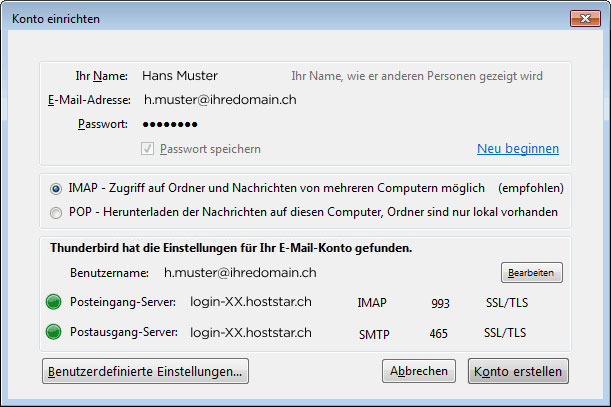Click the SSL/TLS value in the Postausgang row
This screenshot has width=611, height=407.
point(505,333)
